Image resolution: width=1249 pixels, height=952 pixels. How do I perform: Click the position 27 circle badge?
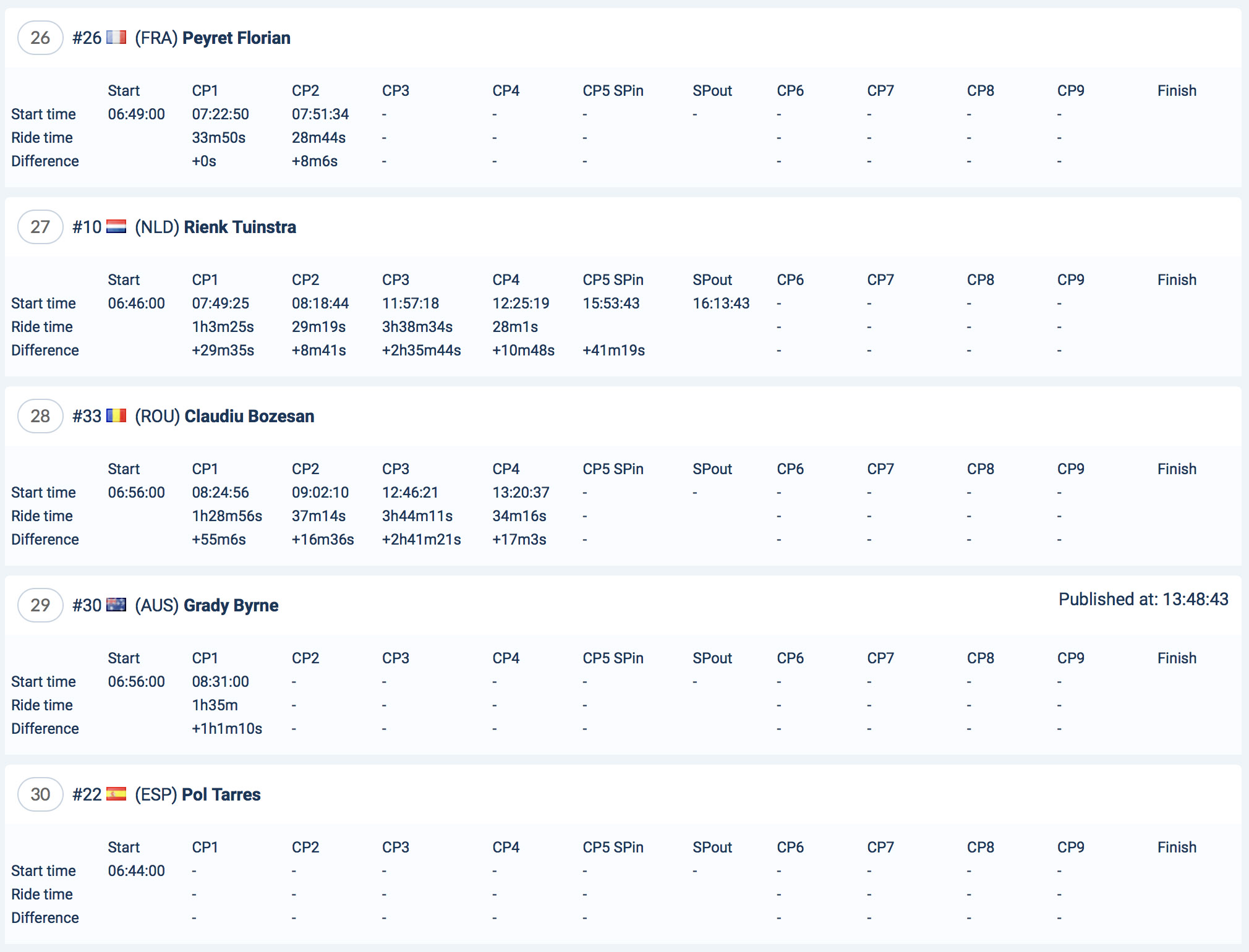40,227
